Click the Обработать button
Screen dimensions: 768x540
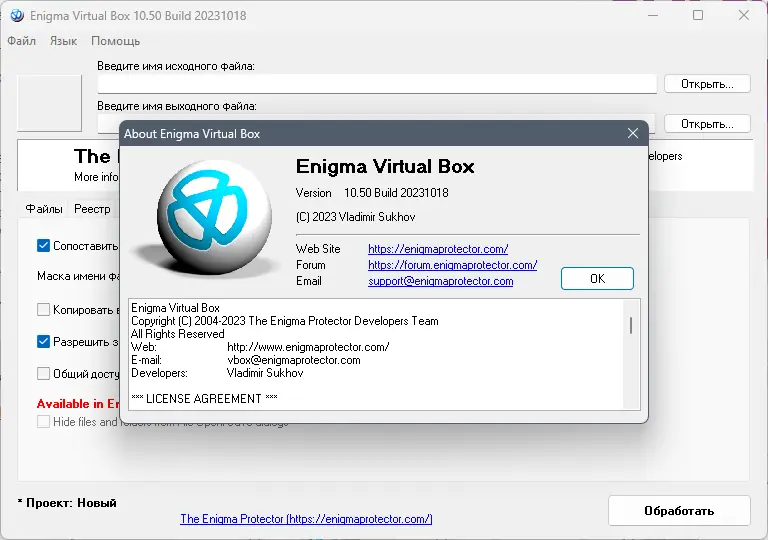(679, 511)
